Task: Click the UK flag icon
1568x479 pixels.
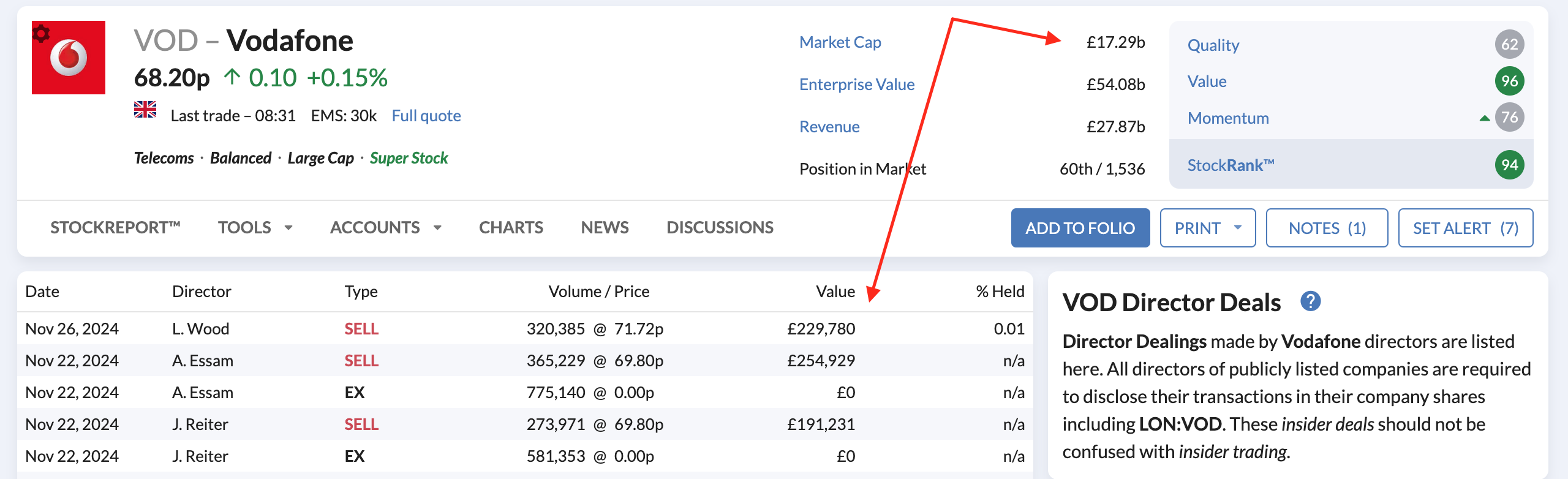Action: tap(145, 110)
